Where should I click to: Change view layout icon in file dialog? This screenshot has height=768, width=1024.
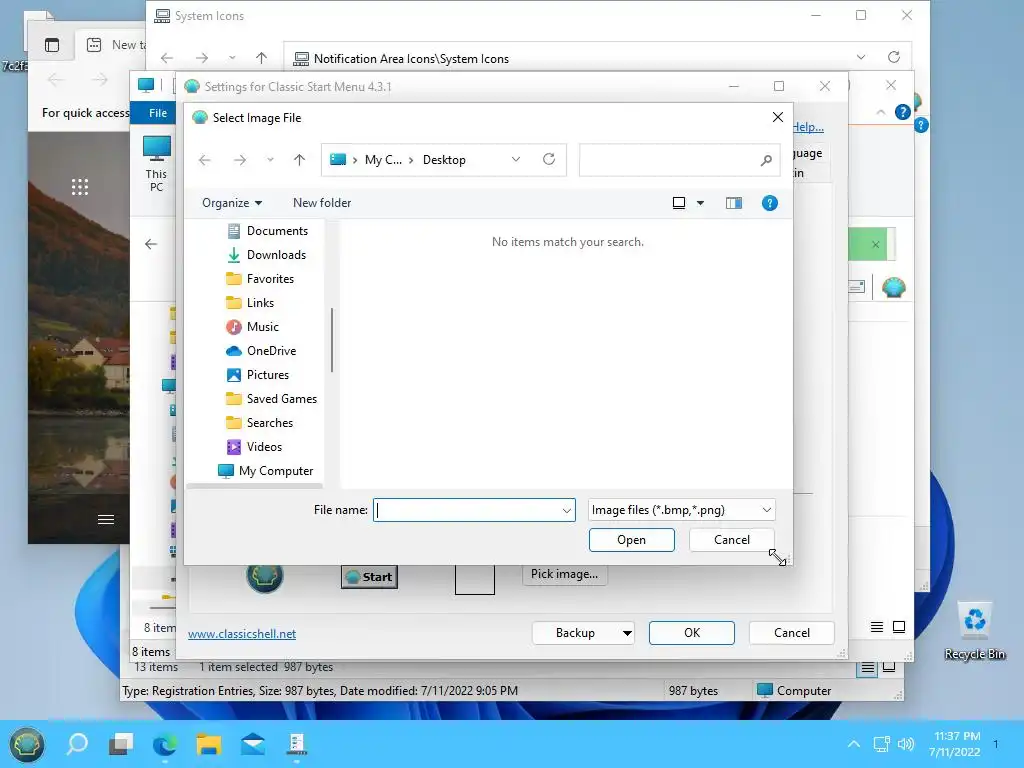pyautogui.click(x=679, y=203)
